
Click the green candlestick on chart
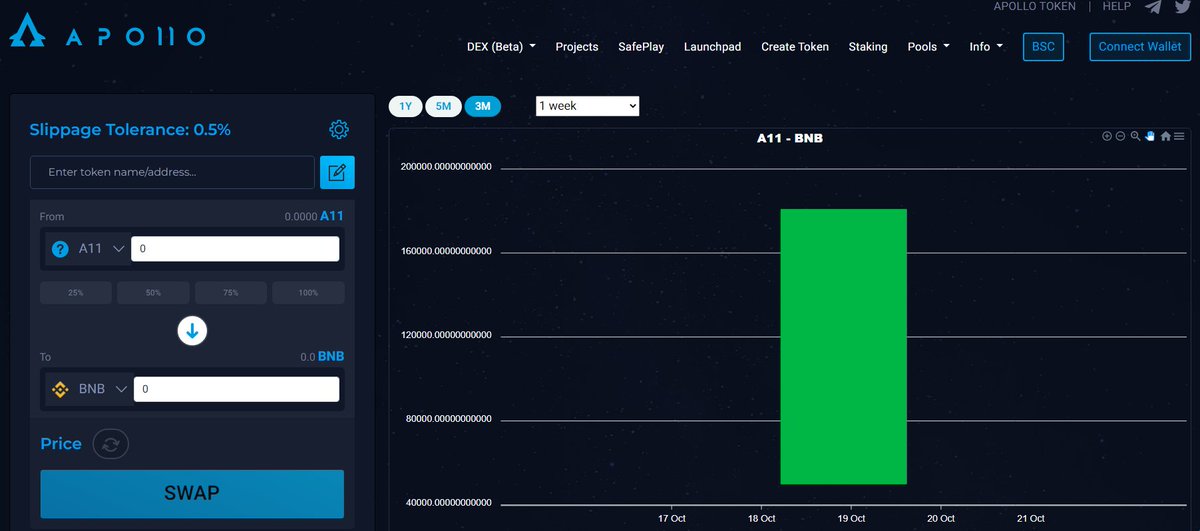[843, 347]
